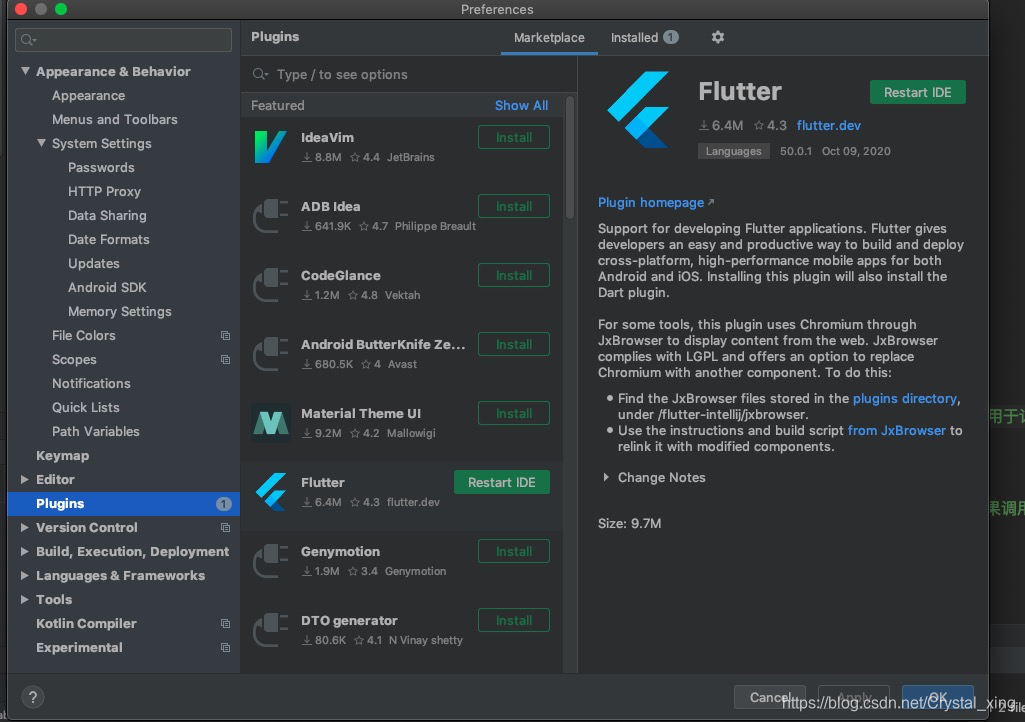
Task: Click the large Flutter logo in details
Action: (x=639, y=109)
